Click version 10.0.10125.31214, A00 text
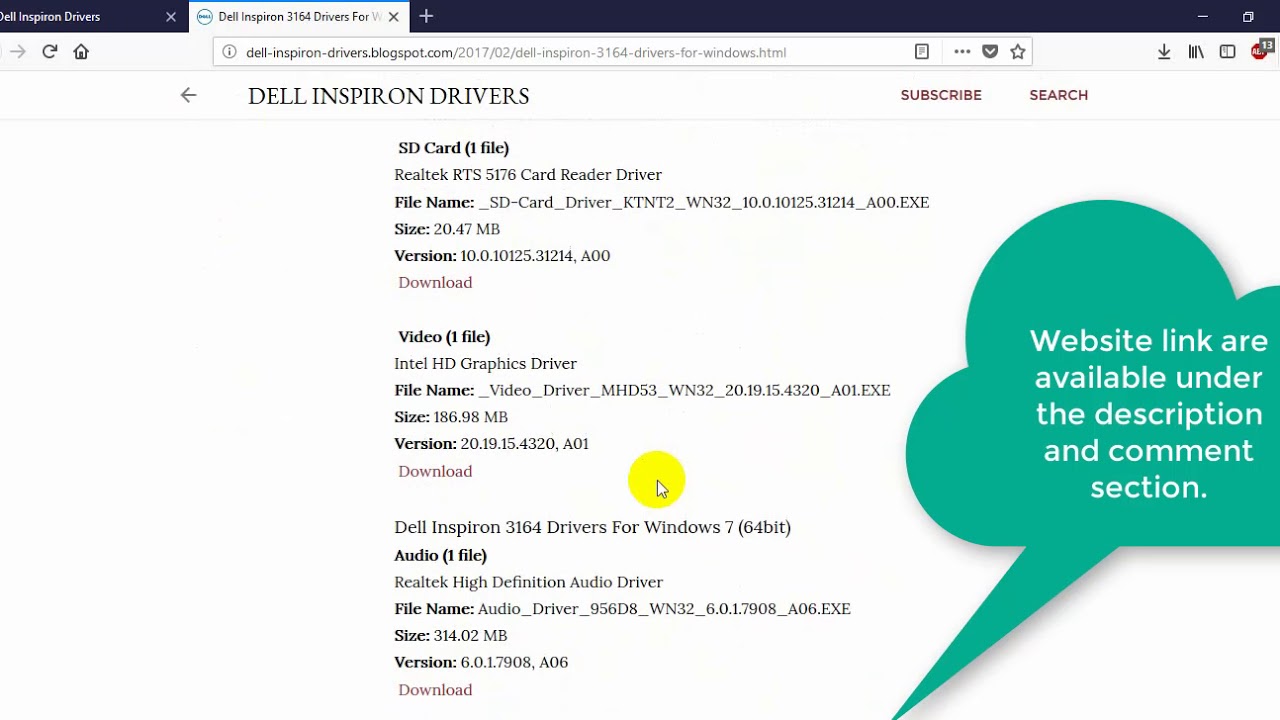The height and width of the screenshot is (720, 1280). click(535, 256)
